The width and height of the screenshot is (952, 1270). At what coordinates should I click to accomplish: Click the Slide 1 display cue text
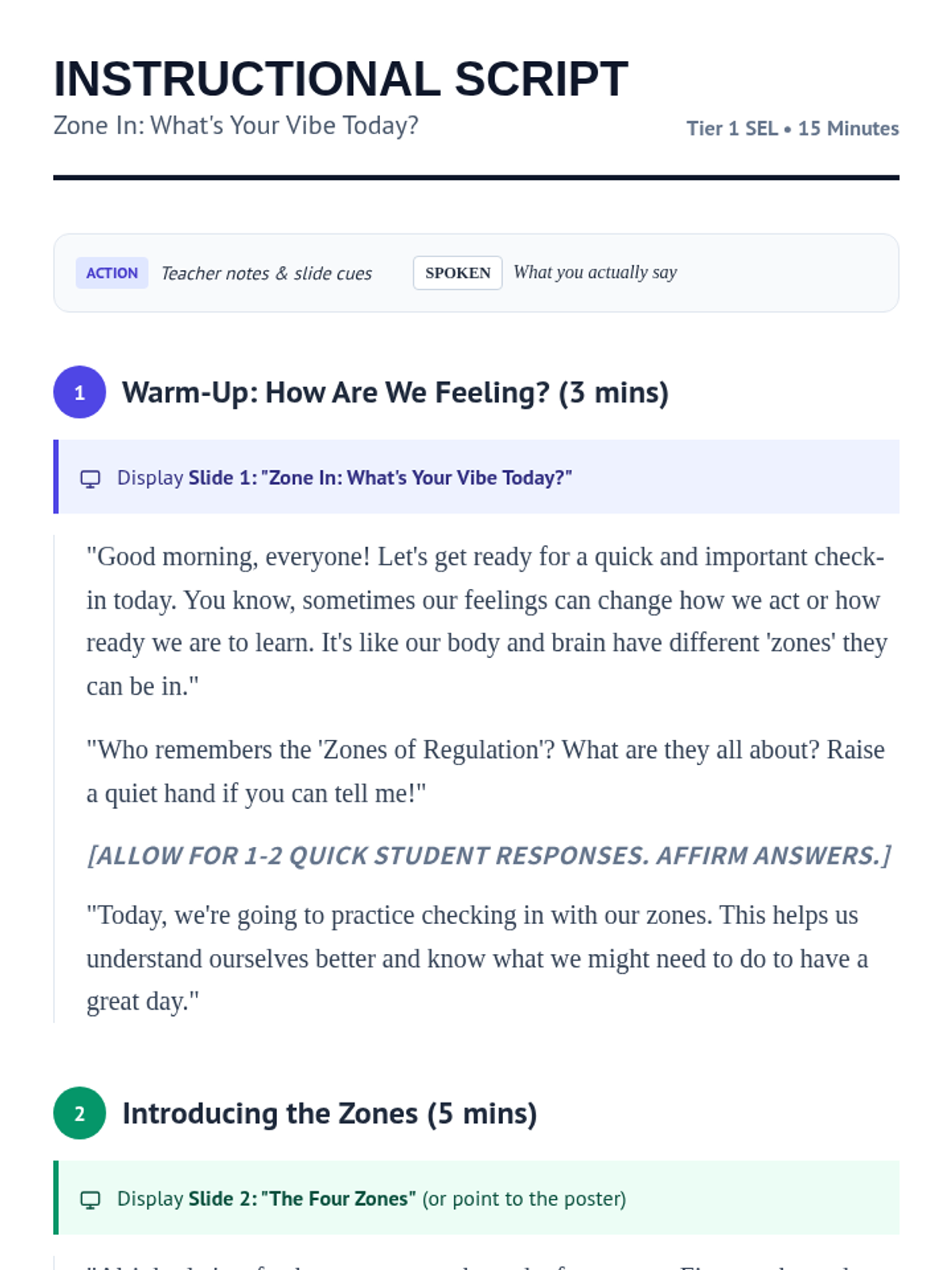pyautogui.click(x=344, y=478)
